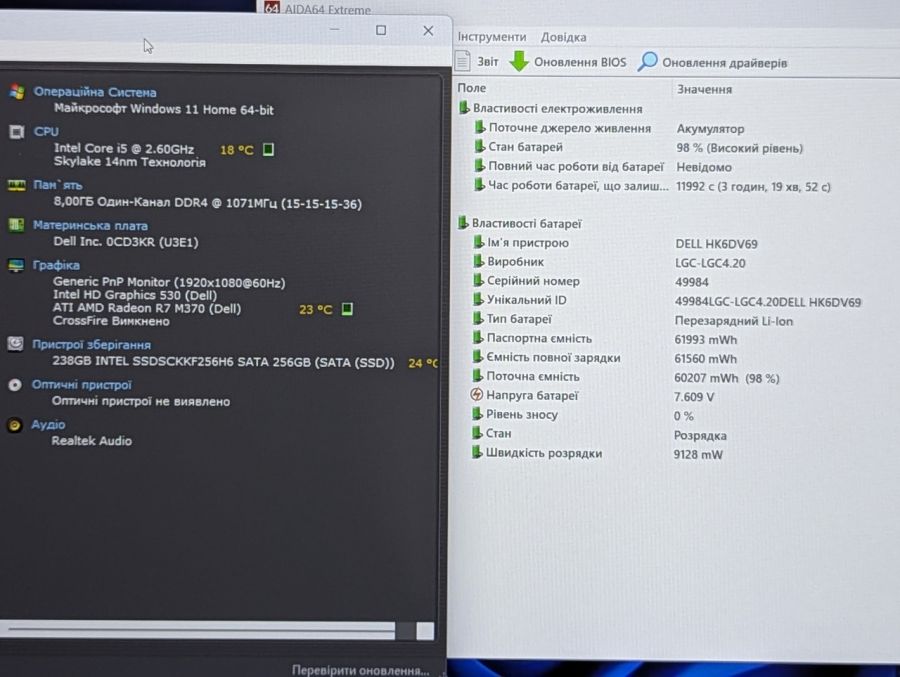Open the Пристрої зберігання section link
This screenshot has height=677, width=900.
(91, 345)
